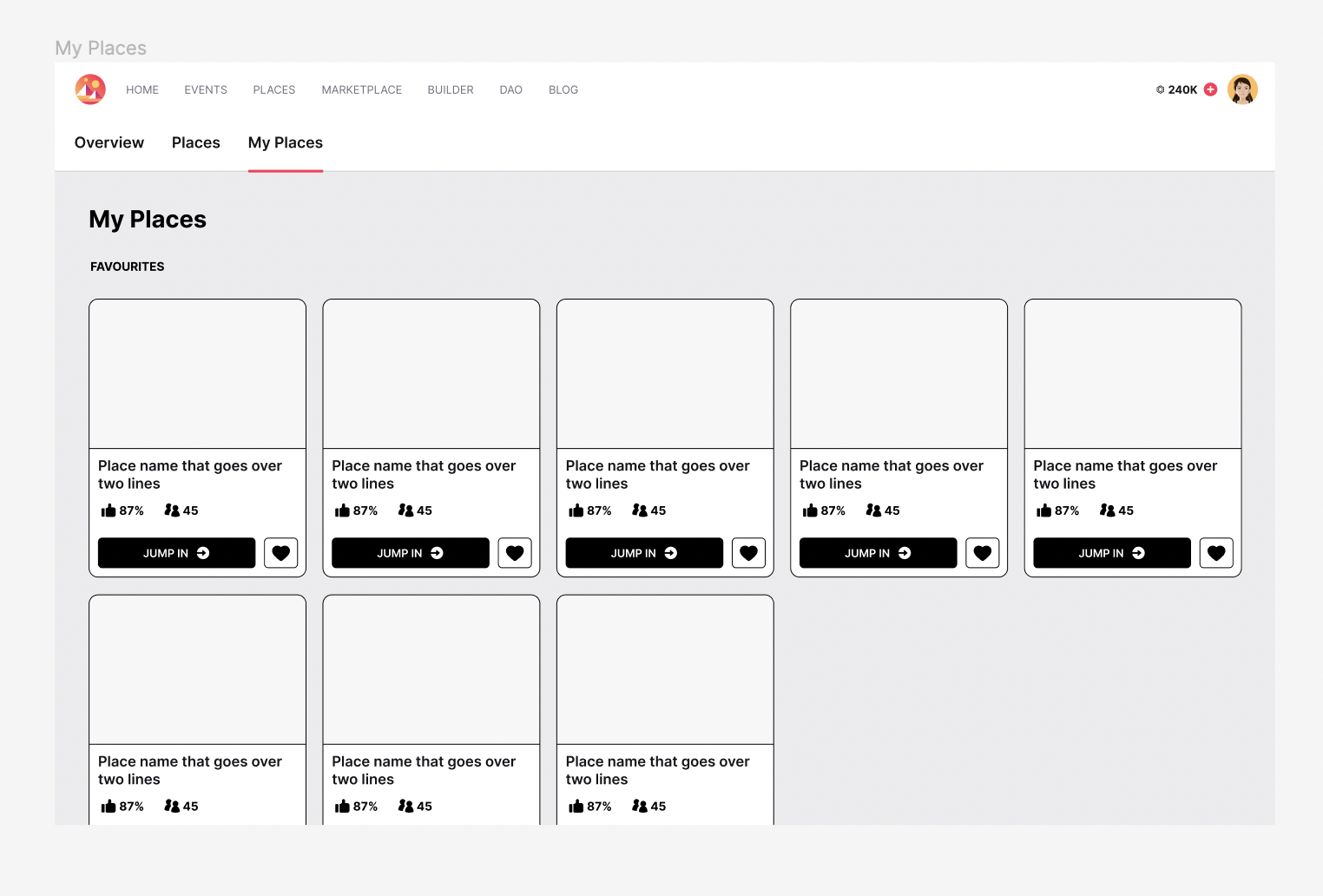Click JUMP IN on the fourth place card
Screen dimensions: 1323x896
click(877, 553)
